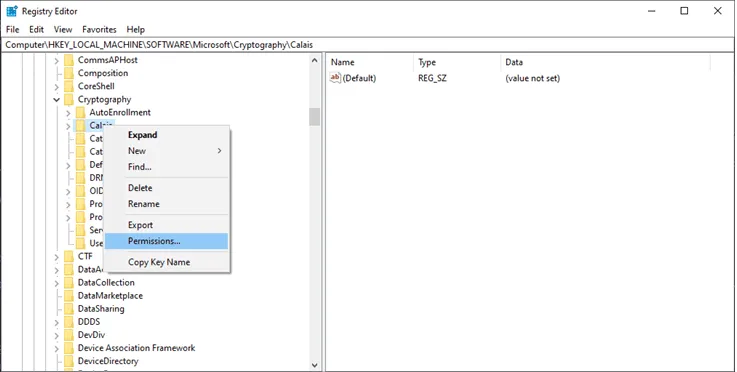This screenshot has width=737, height=372.
Task: Expand the DataCollection key
Action: click(56, 283)
